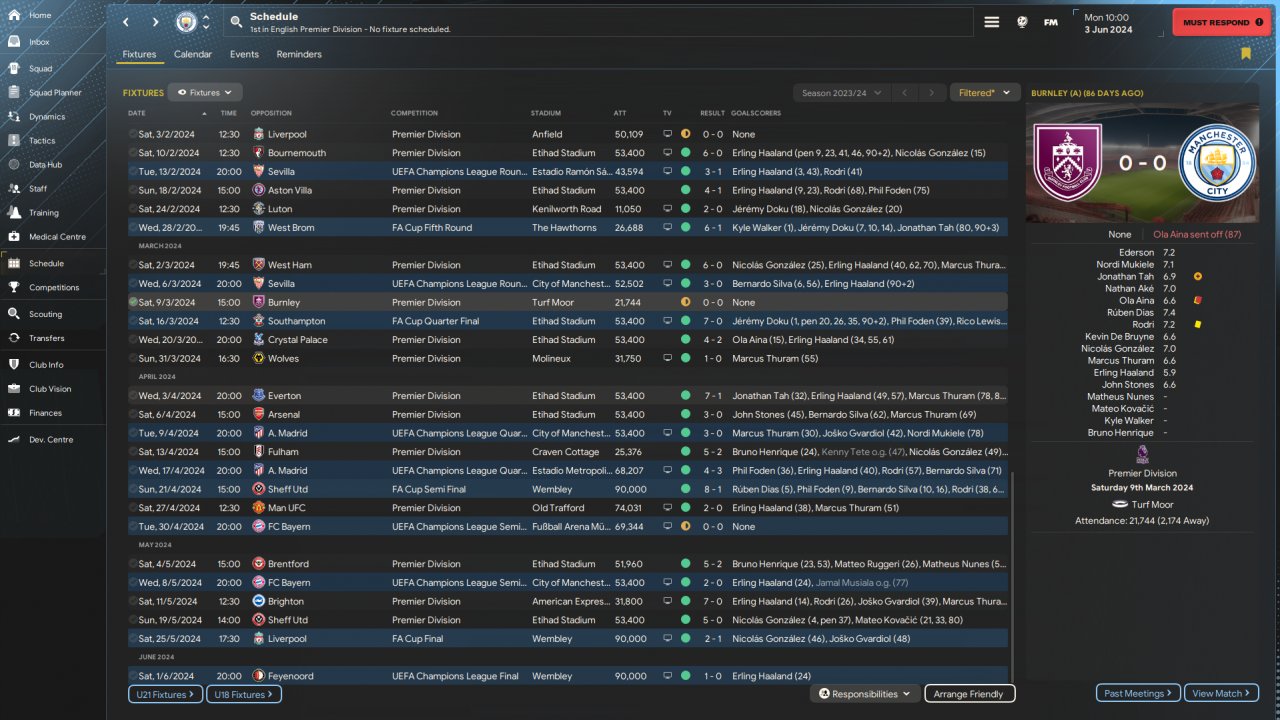Select the row circle for Aston Villa fixture
The width and height of the screenshot is (1280, 720).
(133, 190)
